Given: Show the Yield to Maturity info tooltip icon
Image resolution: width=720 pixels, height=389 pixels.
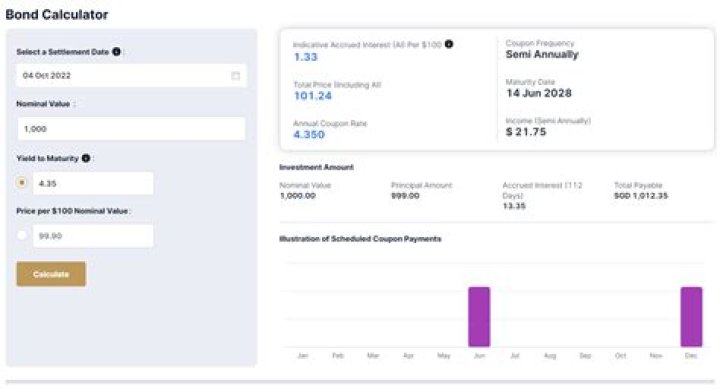Looking at the screenshot, I should coord(86,158).
